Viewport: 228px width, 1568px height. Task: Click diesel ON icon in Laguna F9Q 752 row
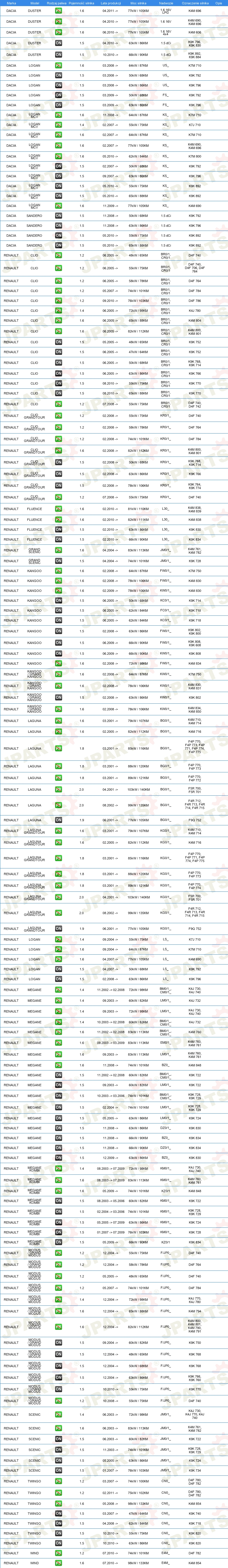click(59, 820)
